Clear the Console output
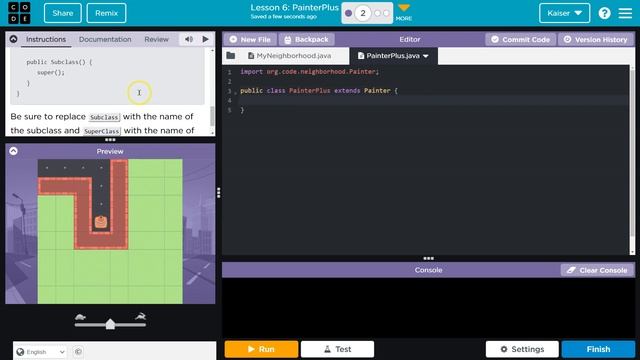This screenshot has height=360, width=640. [597, 270]
